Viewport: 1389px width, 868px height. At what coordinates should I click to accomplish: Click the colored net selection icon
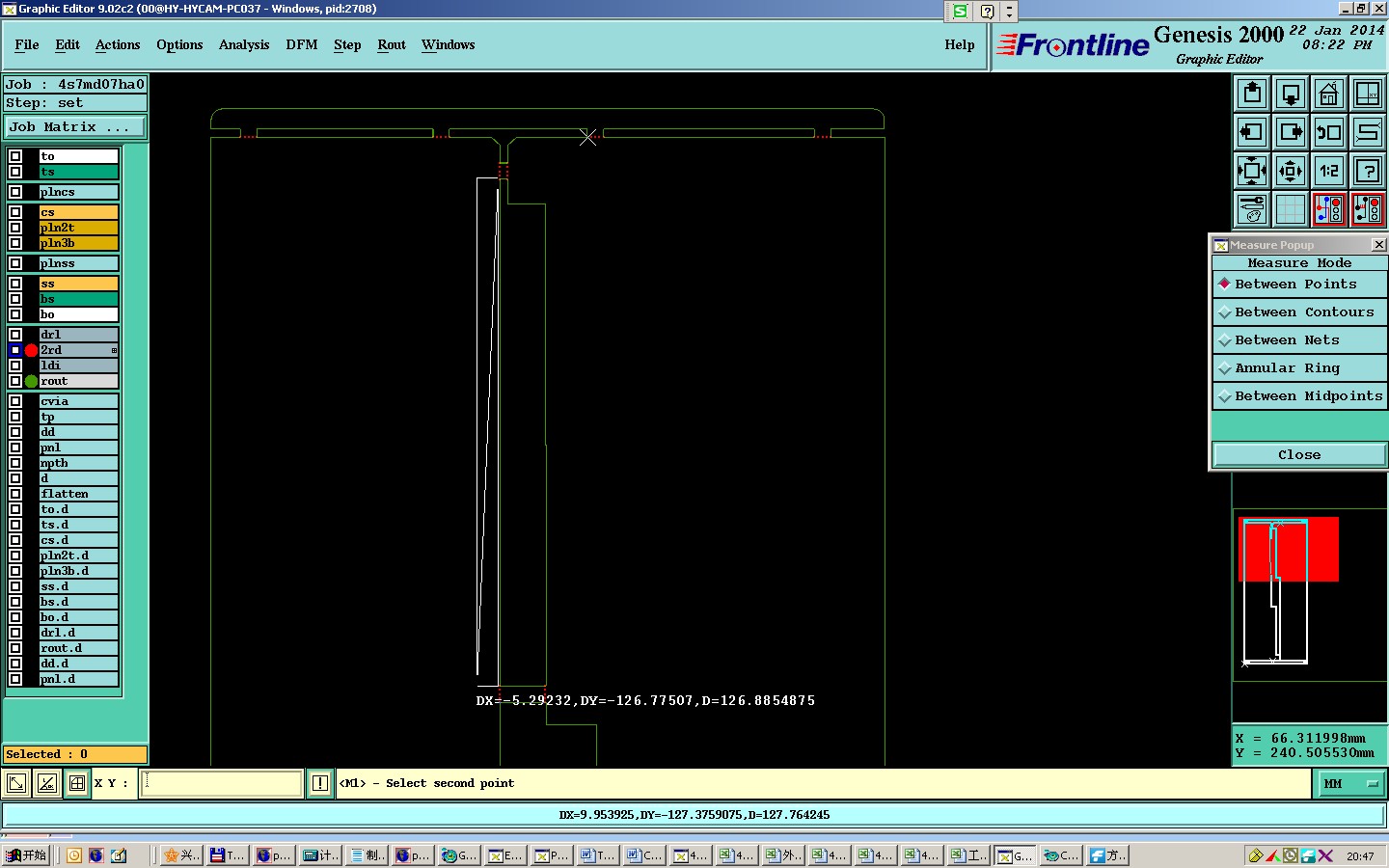click(1329, 209)
